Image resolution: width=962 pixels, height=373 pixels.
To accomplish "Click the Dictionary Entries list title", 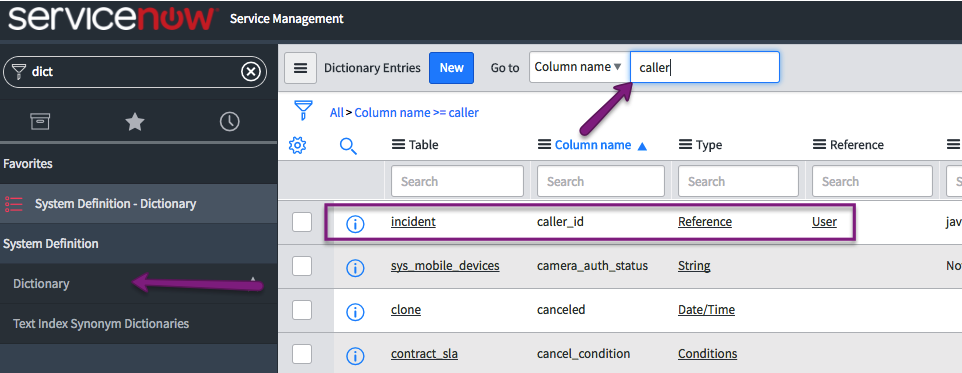I will click(372, 67).
